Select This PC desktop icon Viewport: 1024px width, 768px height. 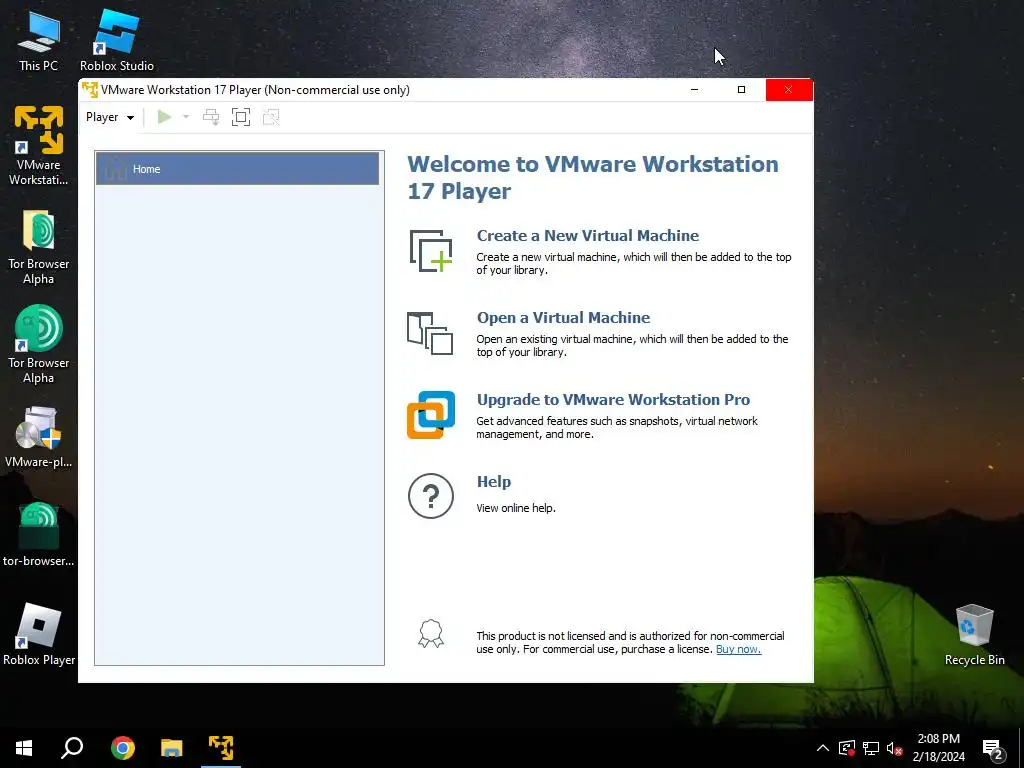39,41
